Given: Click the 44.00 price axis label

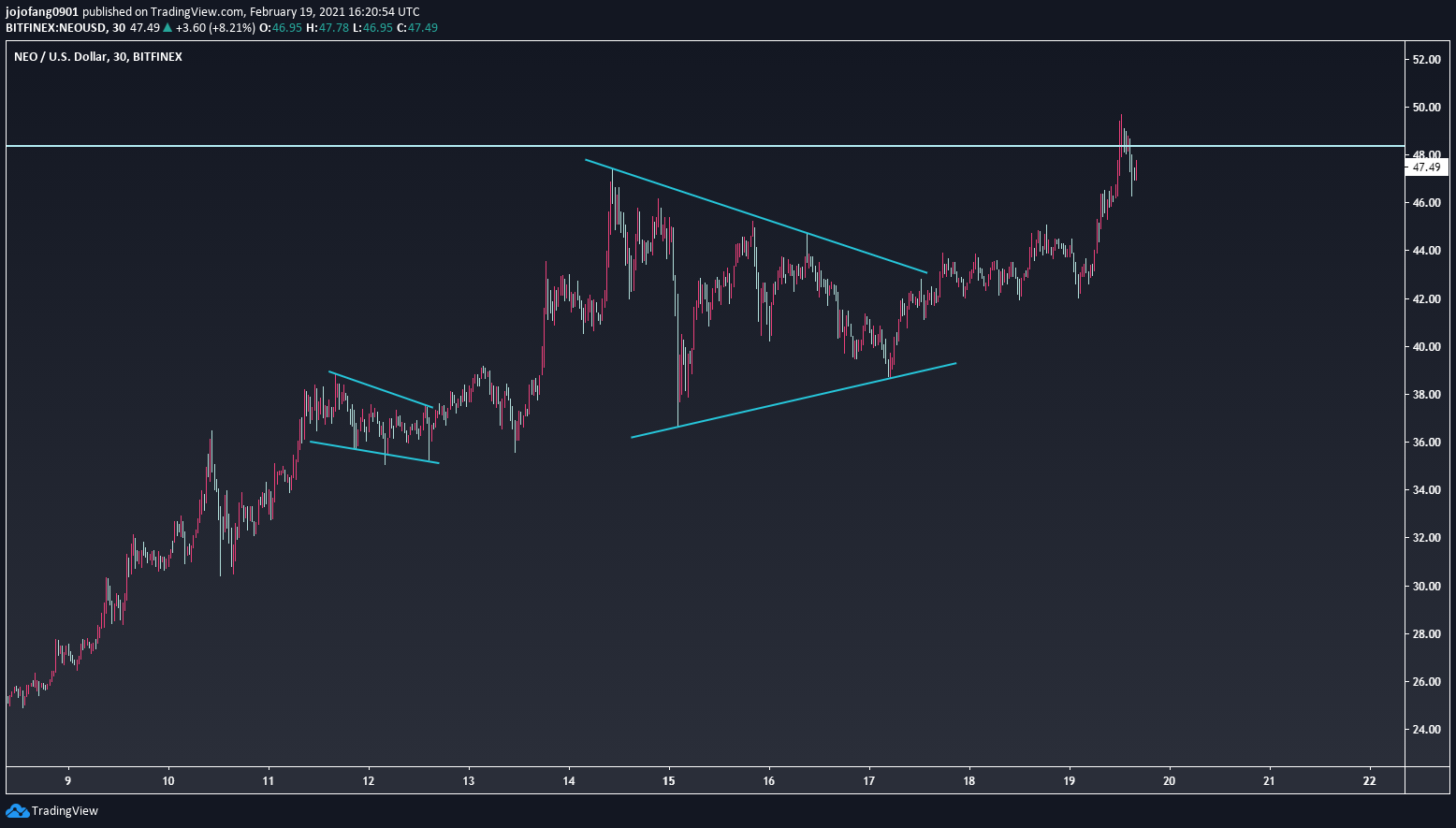Looking at the screenshot, I should point(1426,251).
